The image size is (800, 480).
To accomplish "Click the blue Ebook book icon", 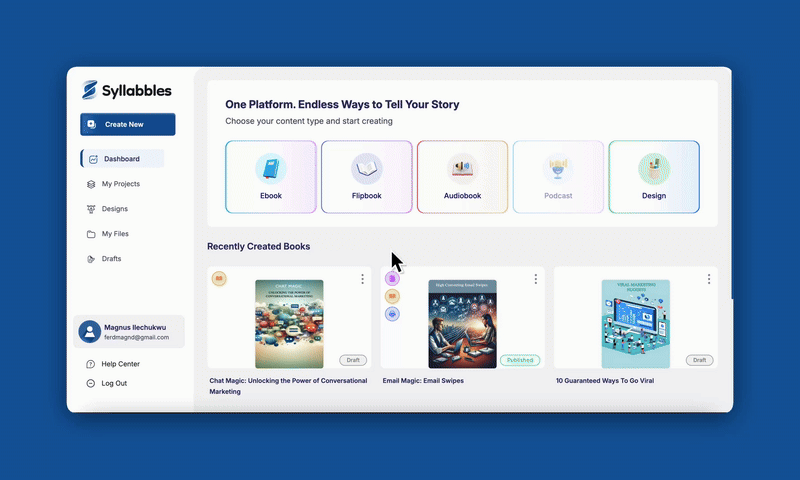I will point(270,168).
